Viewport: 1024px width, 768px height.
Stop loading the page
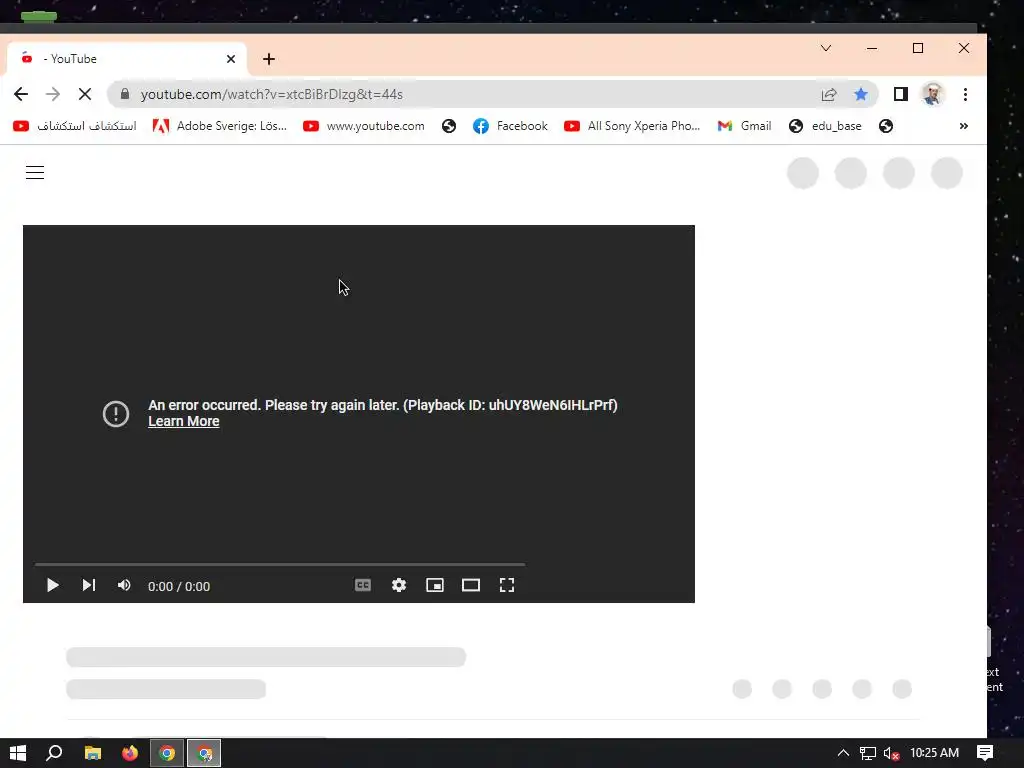tap(85, 94)
